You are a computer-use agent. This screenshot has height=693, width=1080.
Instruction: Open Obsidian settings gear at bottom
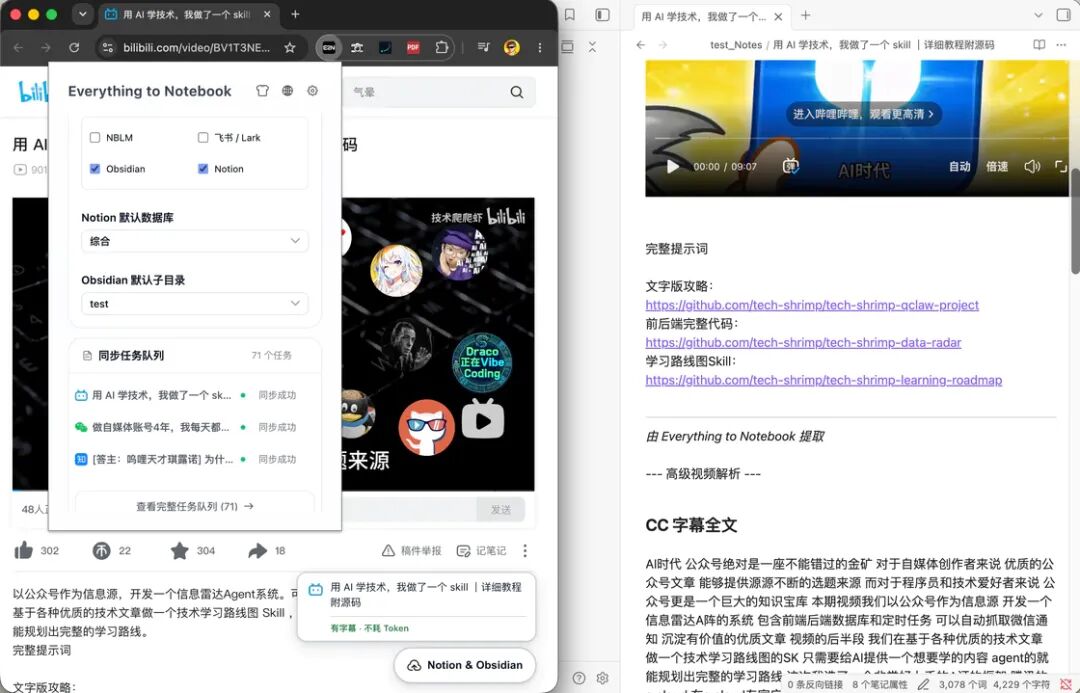click(603, 678)
